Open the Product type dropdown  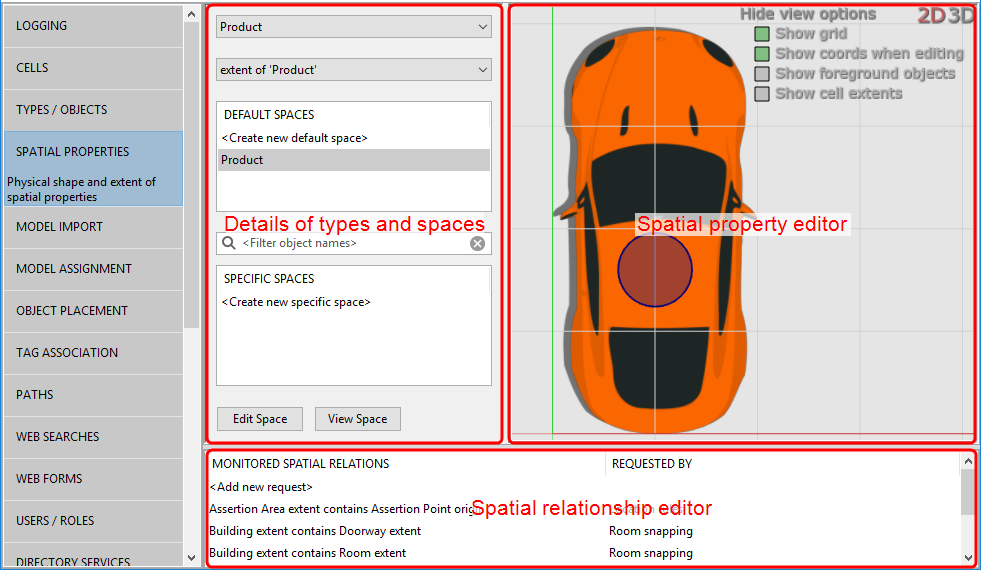pos(353,27)
